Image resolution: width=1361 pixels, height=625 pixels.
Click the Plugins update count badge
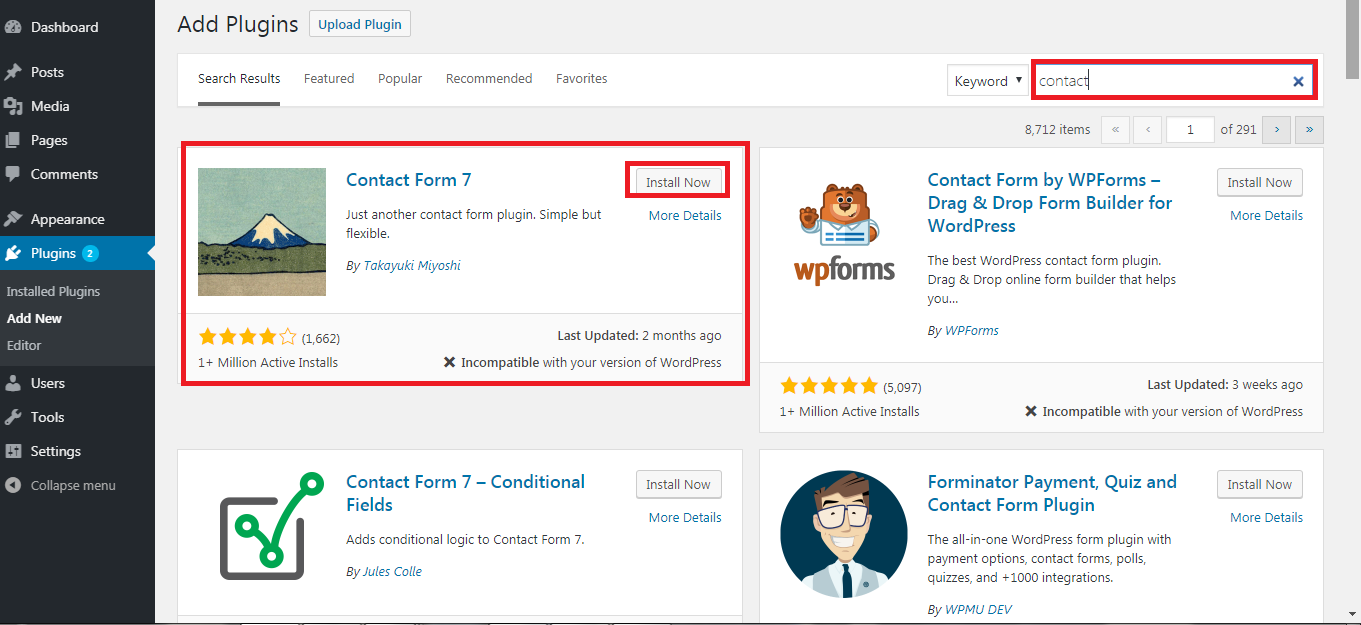[x=90, y=253]
